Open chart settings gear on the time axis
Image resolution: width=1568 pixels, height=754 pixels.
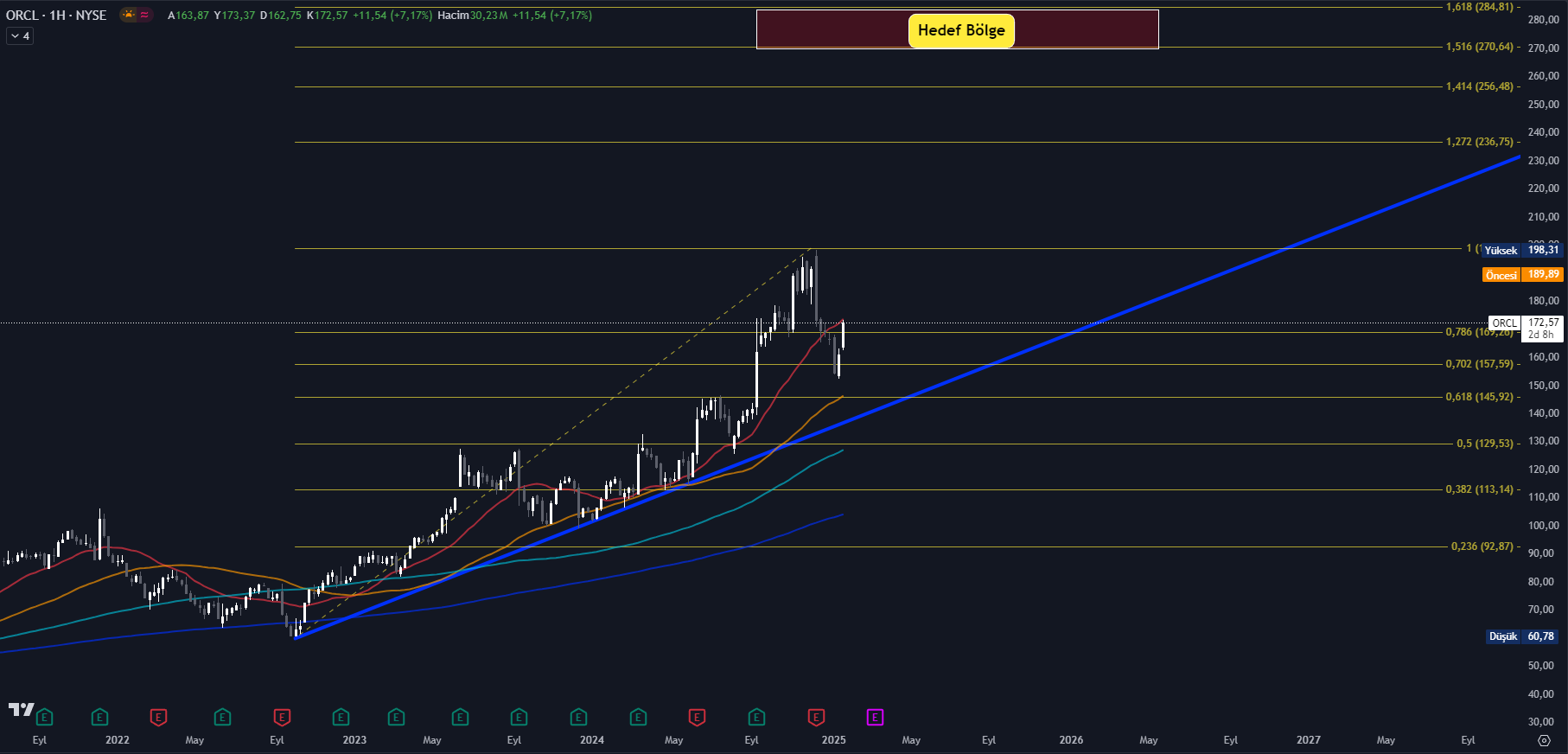pos(1544,740)
